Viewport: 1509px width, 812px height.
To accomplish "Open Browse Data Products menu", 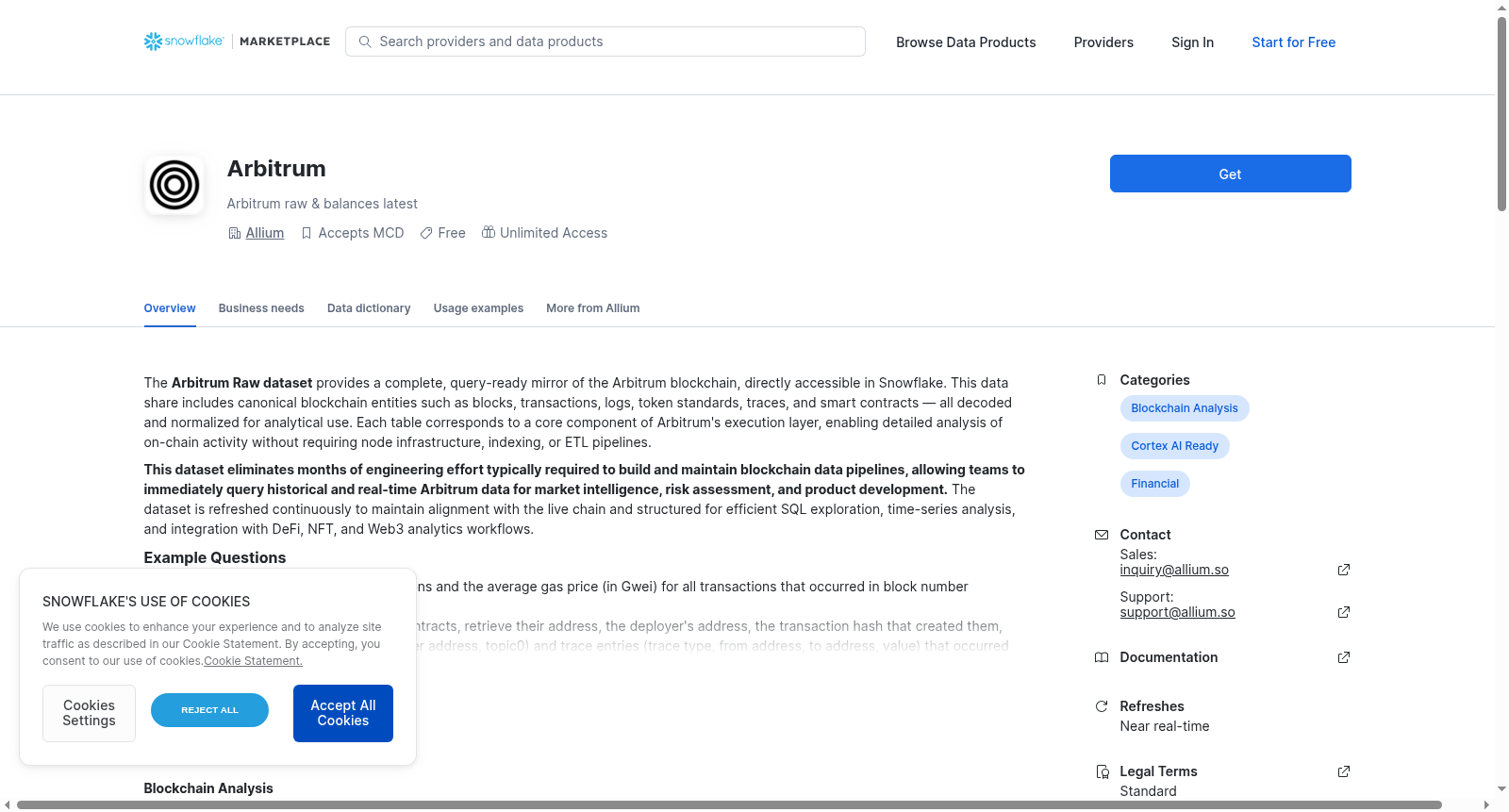I will point(966,42).
